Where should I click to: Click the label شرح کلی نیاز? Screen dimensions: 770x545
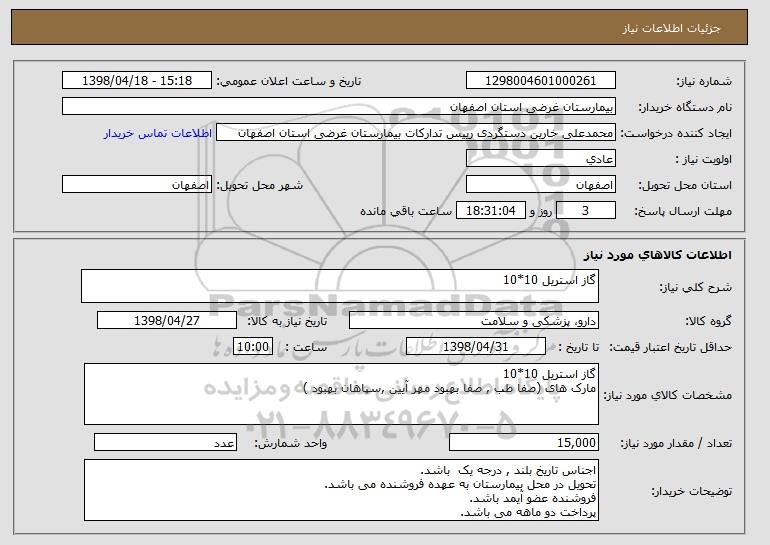(x=696, y=287)
